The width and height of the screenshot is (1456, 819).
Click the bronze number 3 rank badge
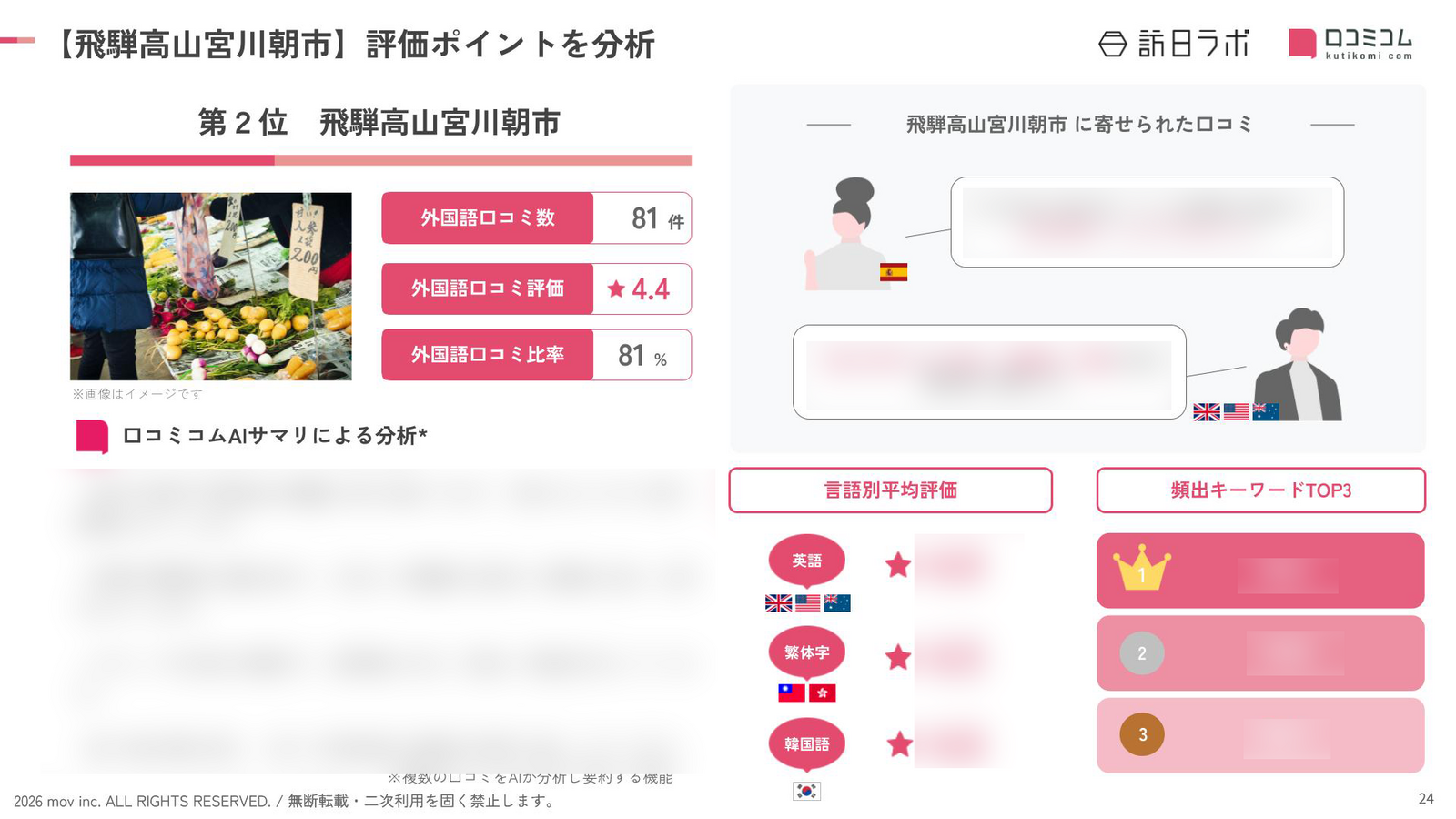(1142, 734)
